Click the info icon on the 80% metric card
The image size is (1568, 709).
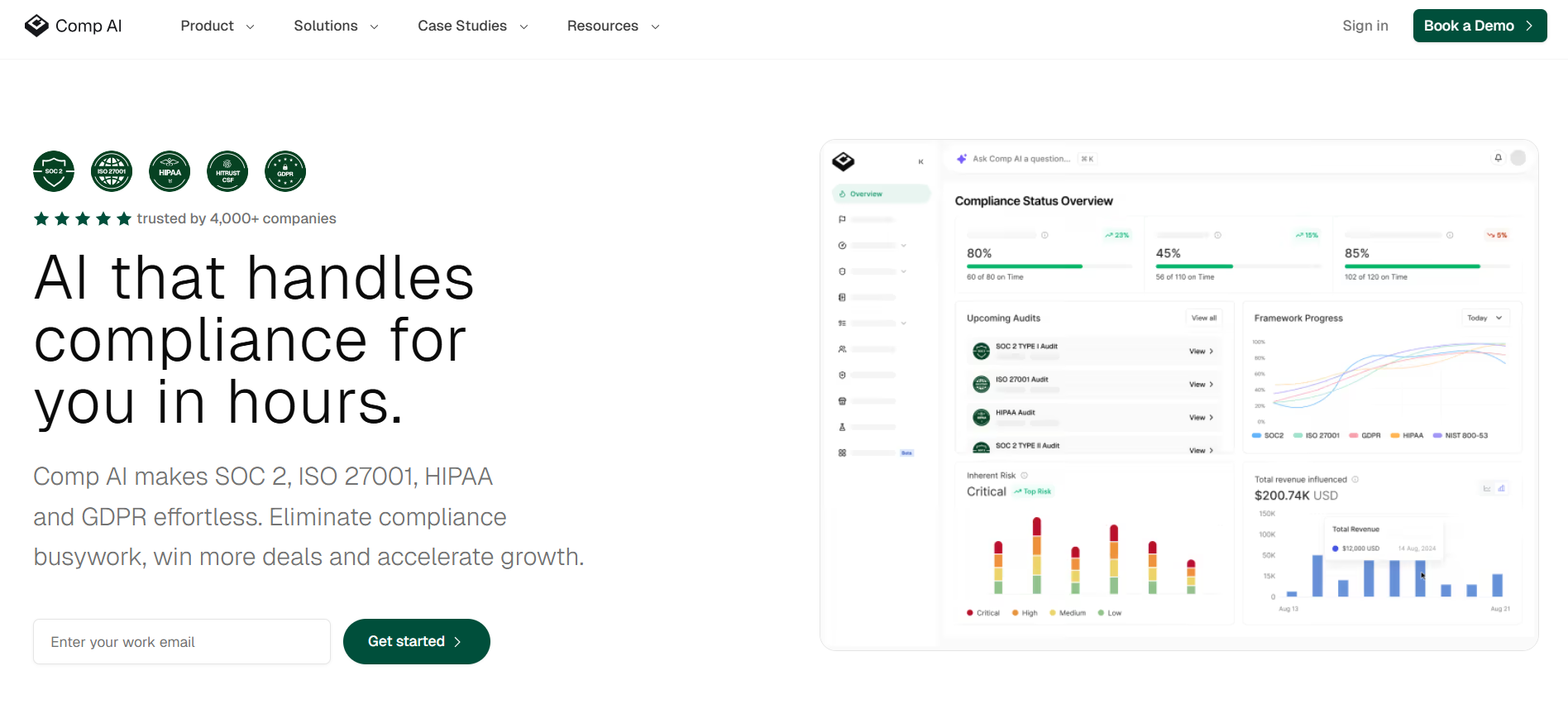pyautogui.click(x=1045, y=236)
